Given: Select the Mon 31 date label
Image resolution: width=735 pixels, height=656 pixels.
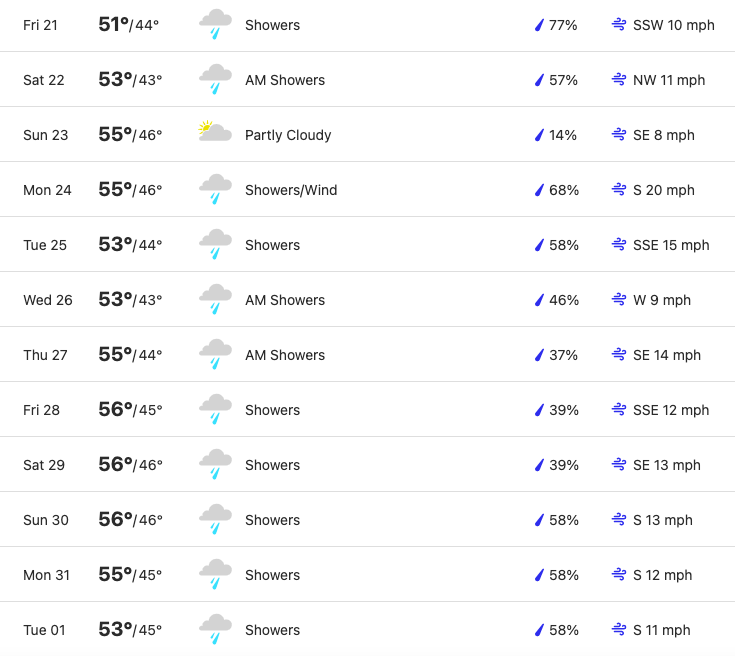Looking at the screenshot, I should [x=46, y=575].
